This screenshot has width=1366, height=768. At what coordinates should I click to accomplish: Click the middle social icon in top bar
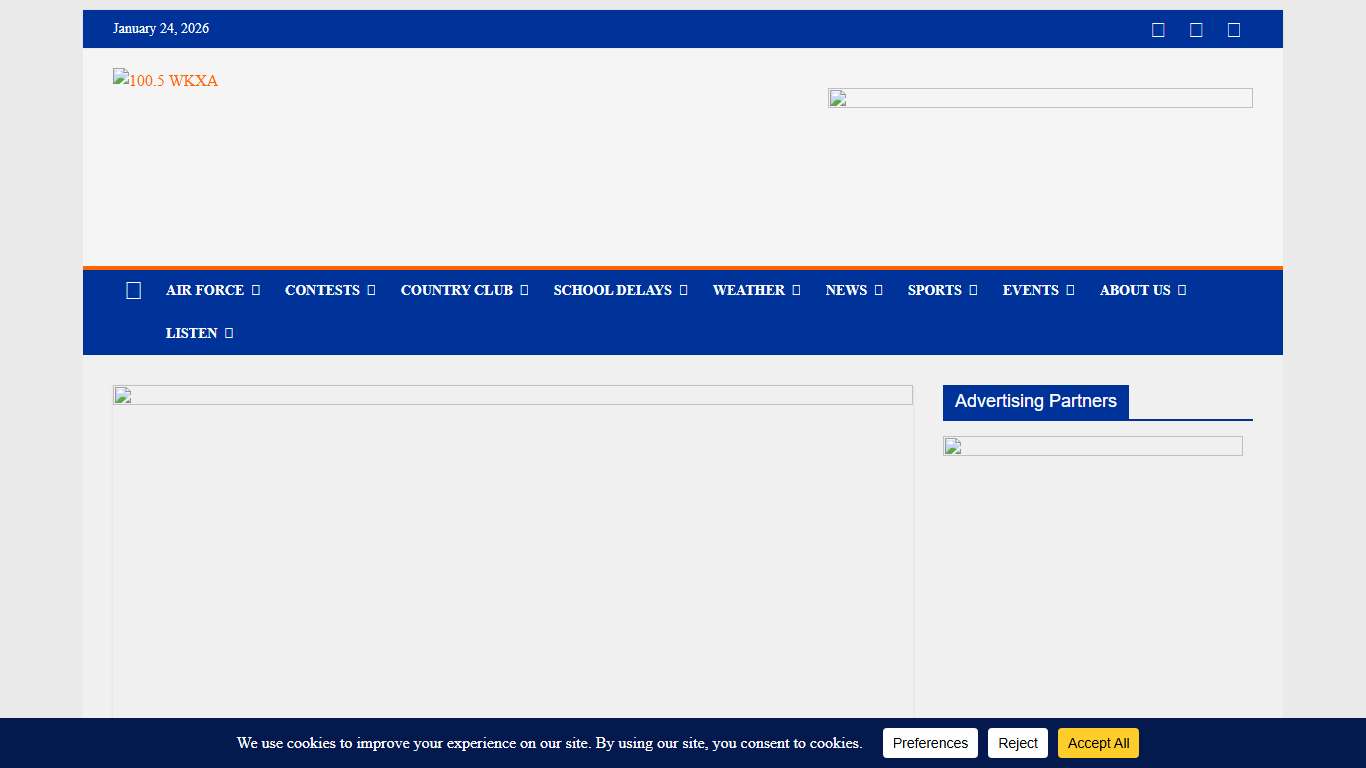(1196, 30)
